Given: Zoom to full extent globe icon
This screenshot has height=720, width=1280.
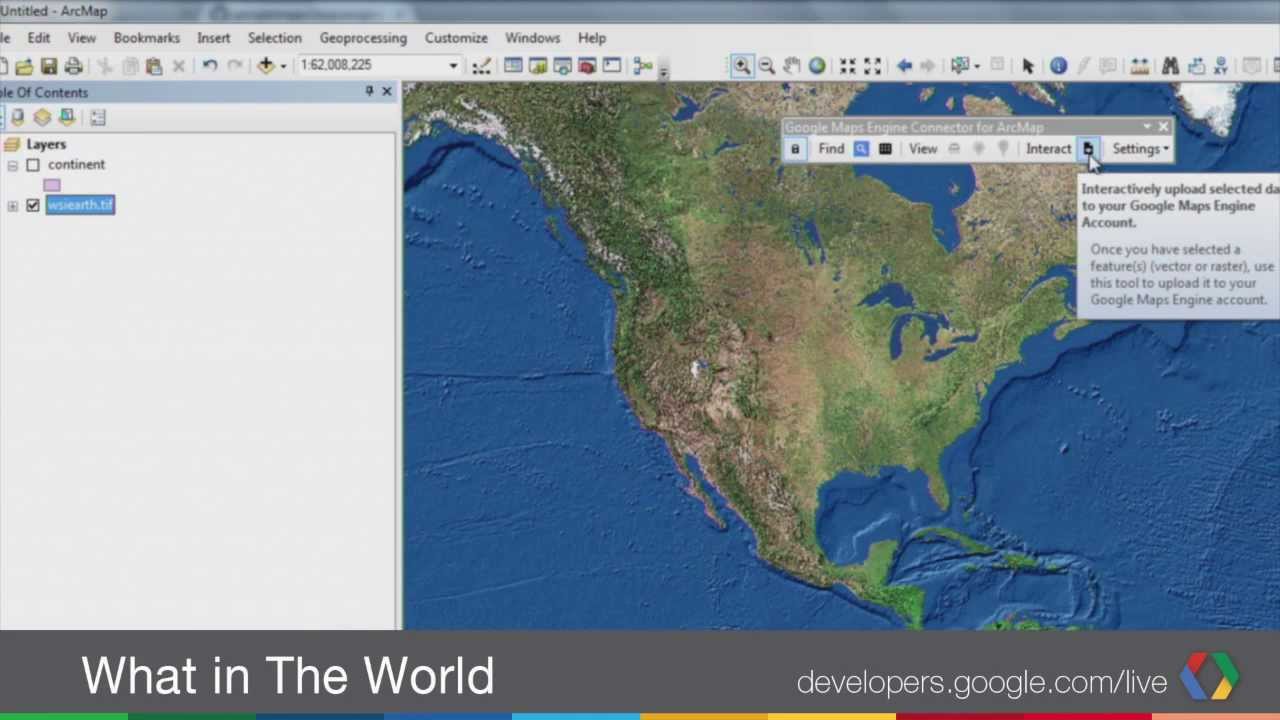Looking at the screenshot, I should (817, 66).
